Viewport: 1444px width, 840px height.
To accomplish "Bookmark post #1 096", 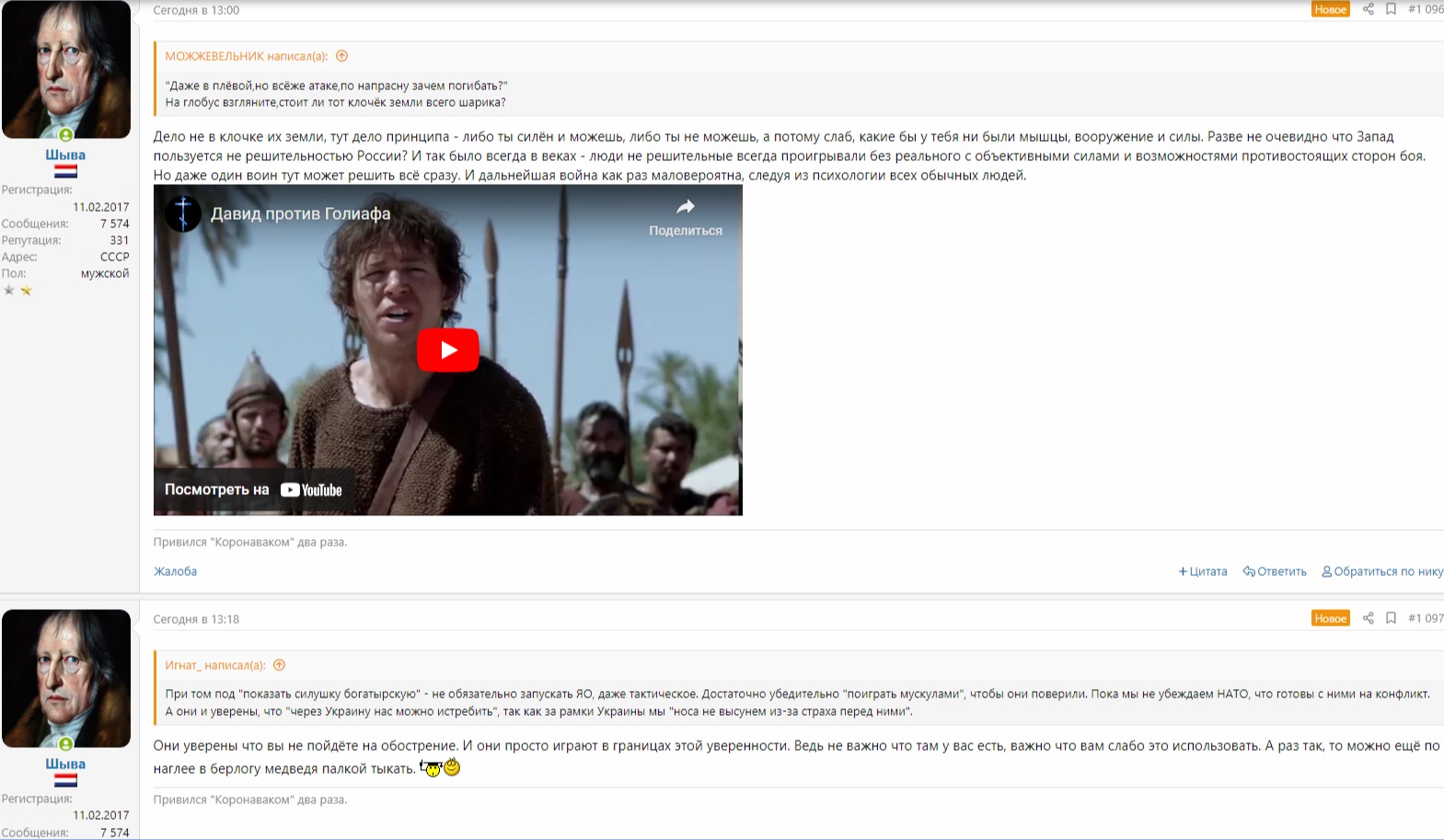I will point(1391,9).
